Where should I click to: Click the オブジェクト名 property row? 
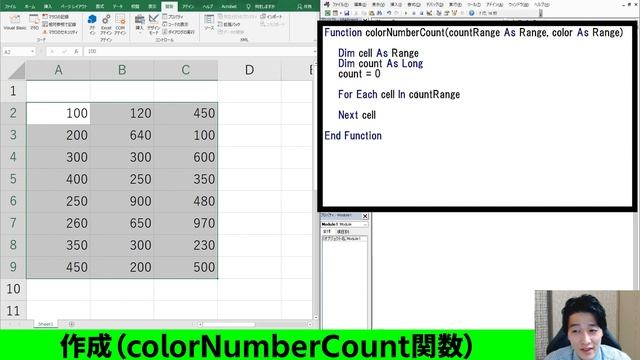point(344,238)
